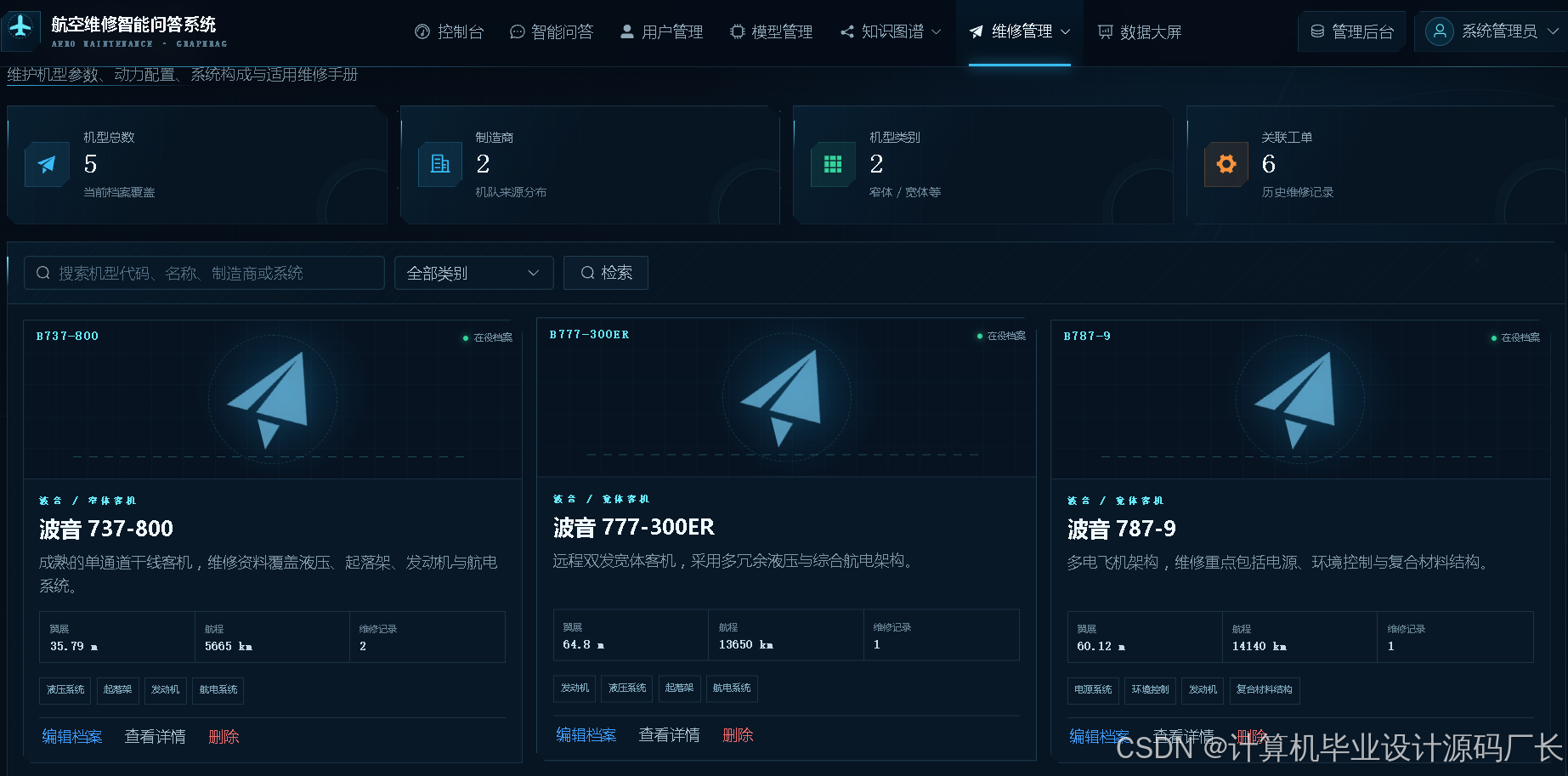
Task: Expand the 维修管理 menu chevron
Action: (1066, 31)
